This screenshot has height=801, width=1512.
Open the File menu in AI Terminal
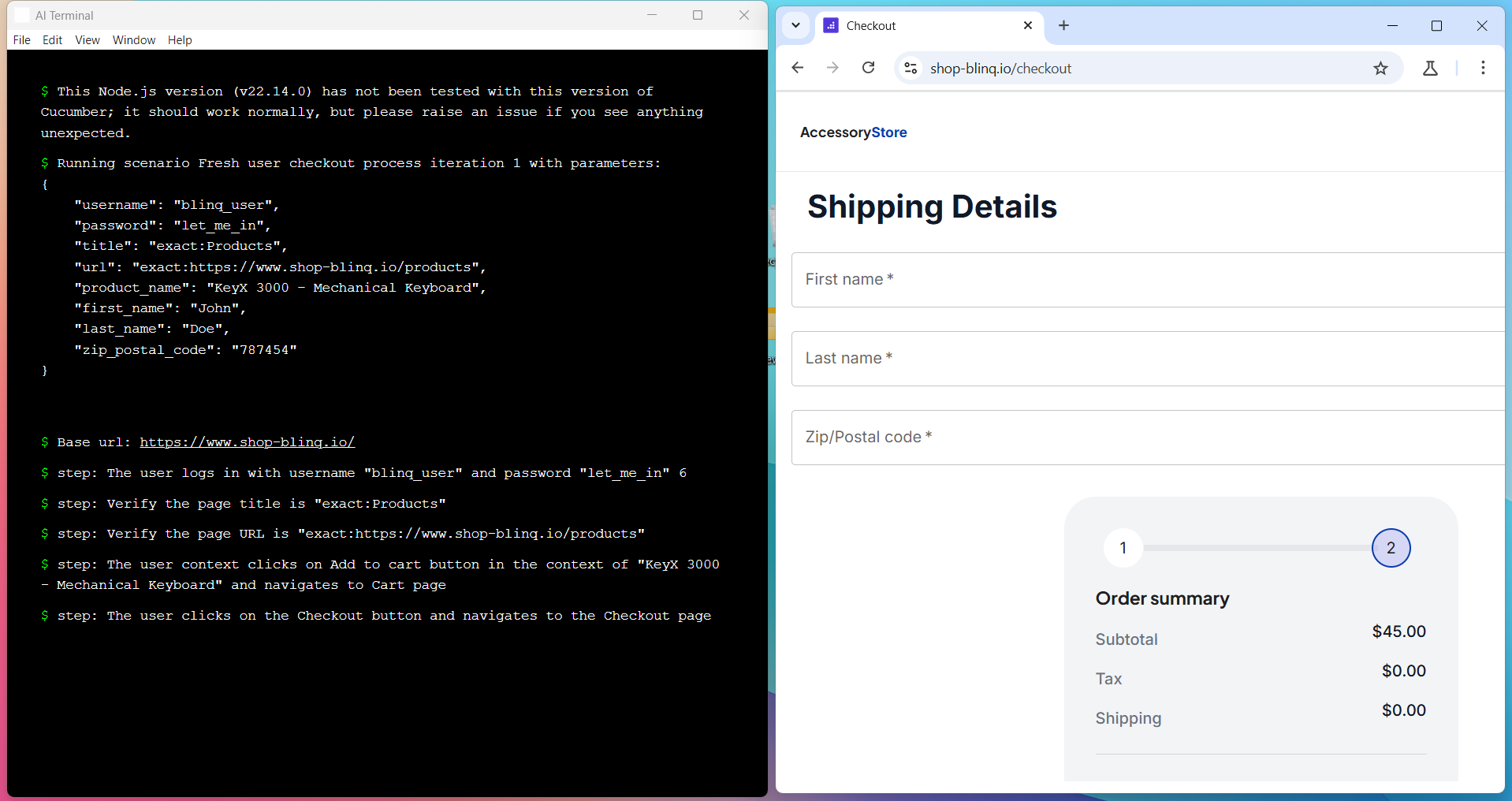22,40
